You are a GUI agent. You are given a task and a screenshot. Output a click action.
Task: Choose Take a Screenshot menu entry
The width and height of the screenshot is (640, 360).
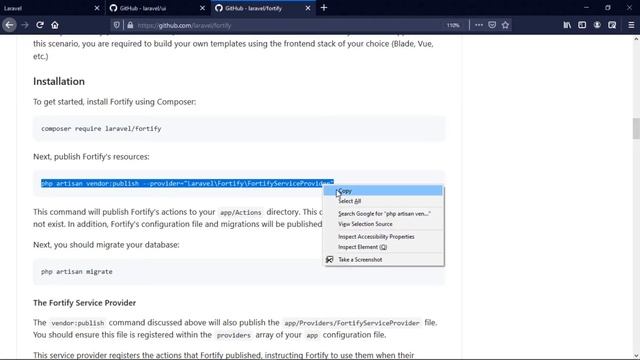384,260
